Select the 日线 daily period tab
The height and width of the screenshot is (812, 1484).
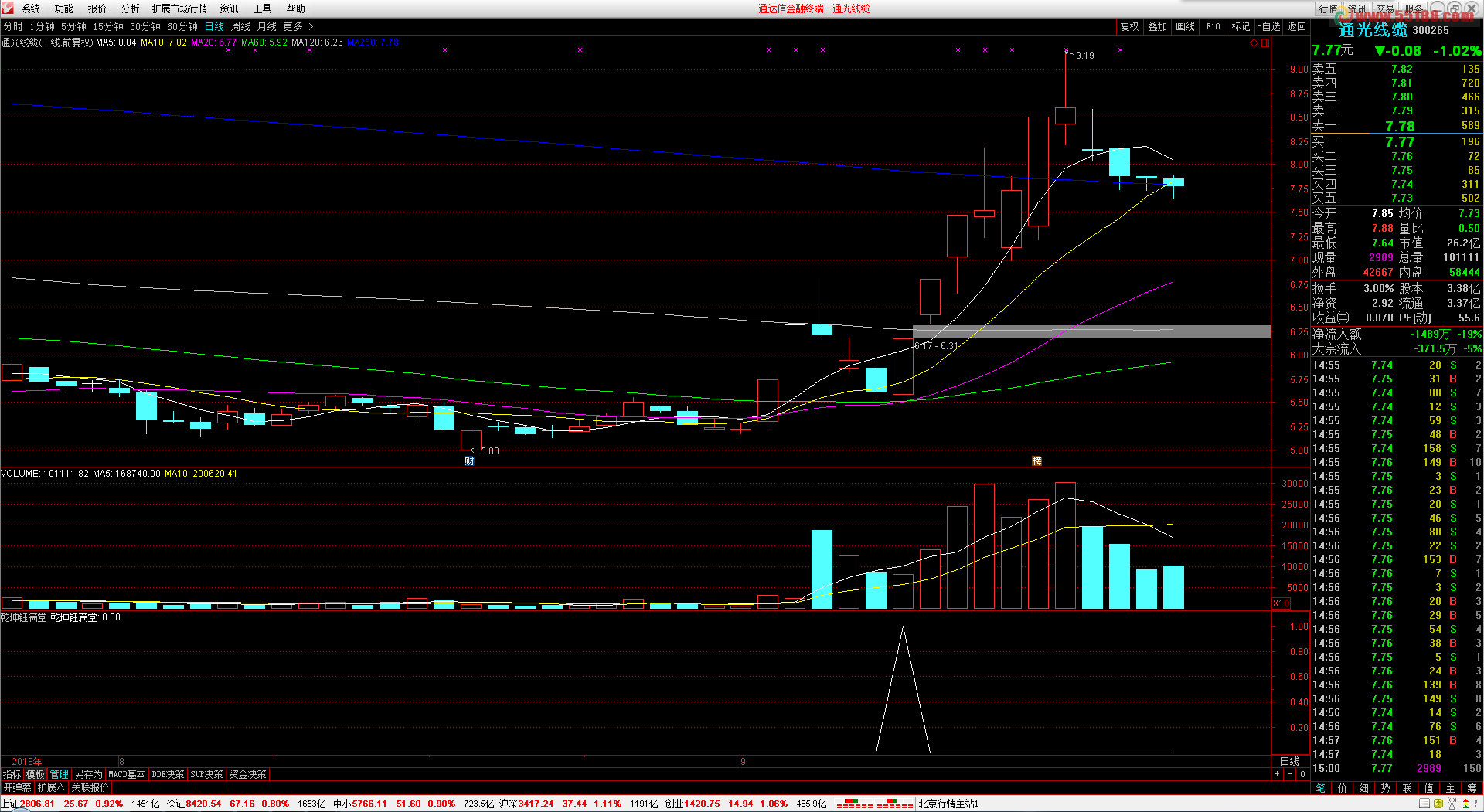tap(215, 26)
